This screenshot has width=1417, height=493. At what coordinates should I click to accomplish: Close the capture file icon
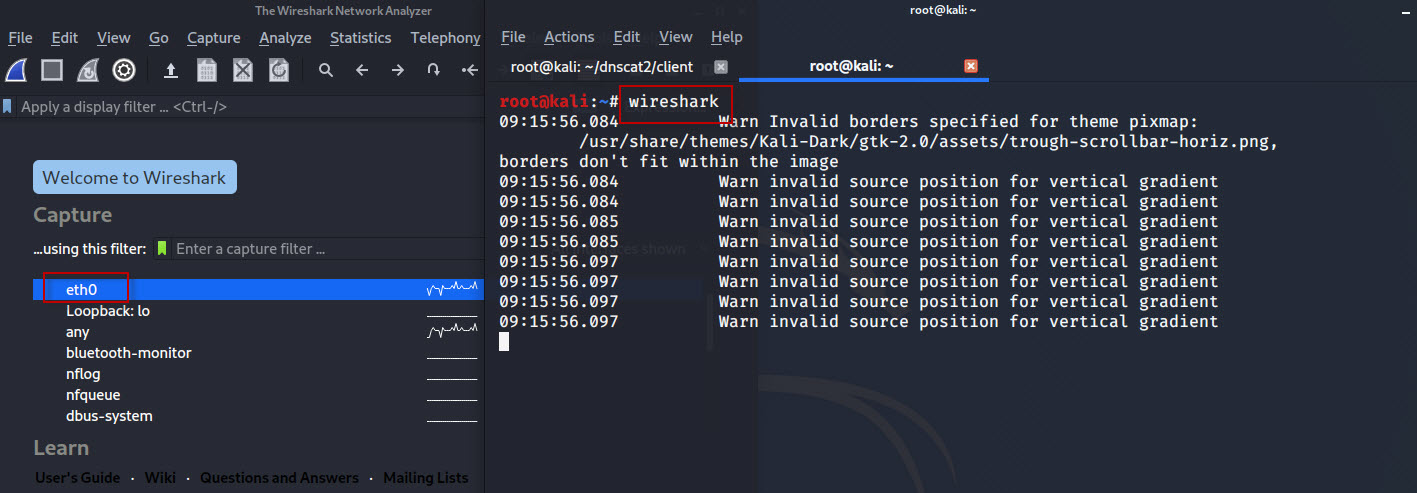243,70
